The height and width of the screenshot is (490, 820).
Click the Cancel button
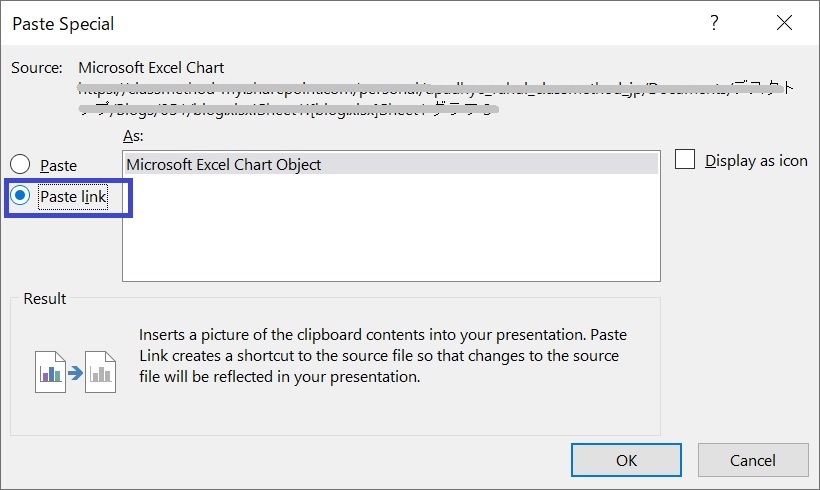click(753, 460)
